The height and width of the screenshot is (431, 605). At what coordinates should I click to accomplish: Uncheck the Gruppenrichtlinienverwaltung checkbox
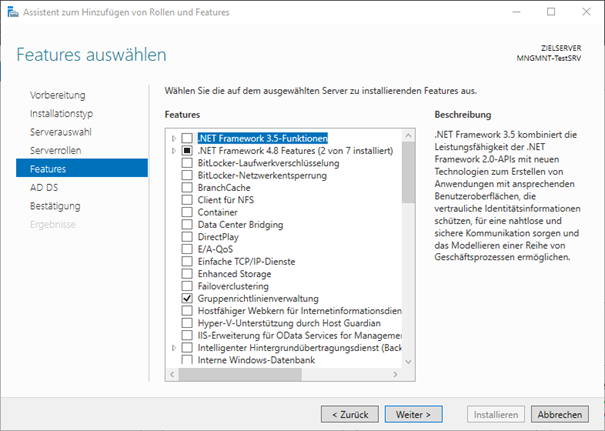(187, 298)
